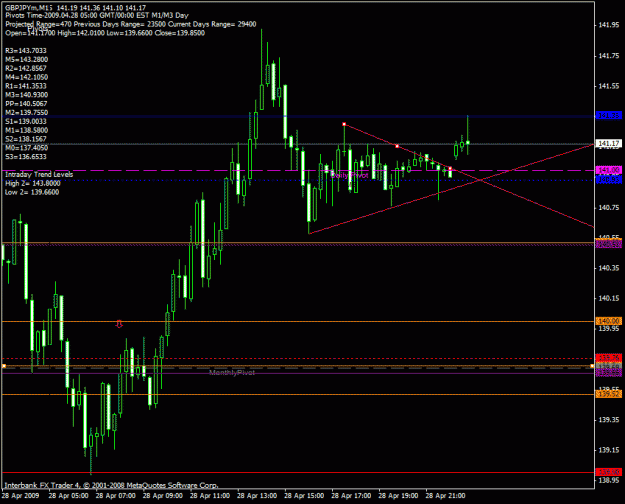
Task: Click the red 139.00 price tag
Action: 609,472
